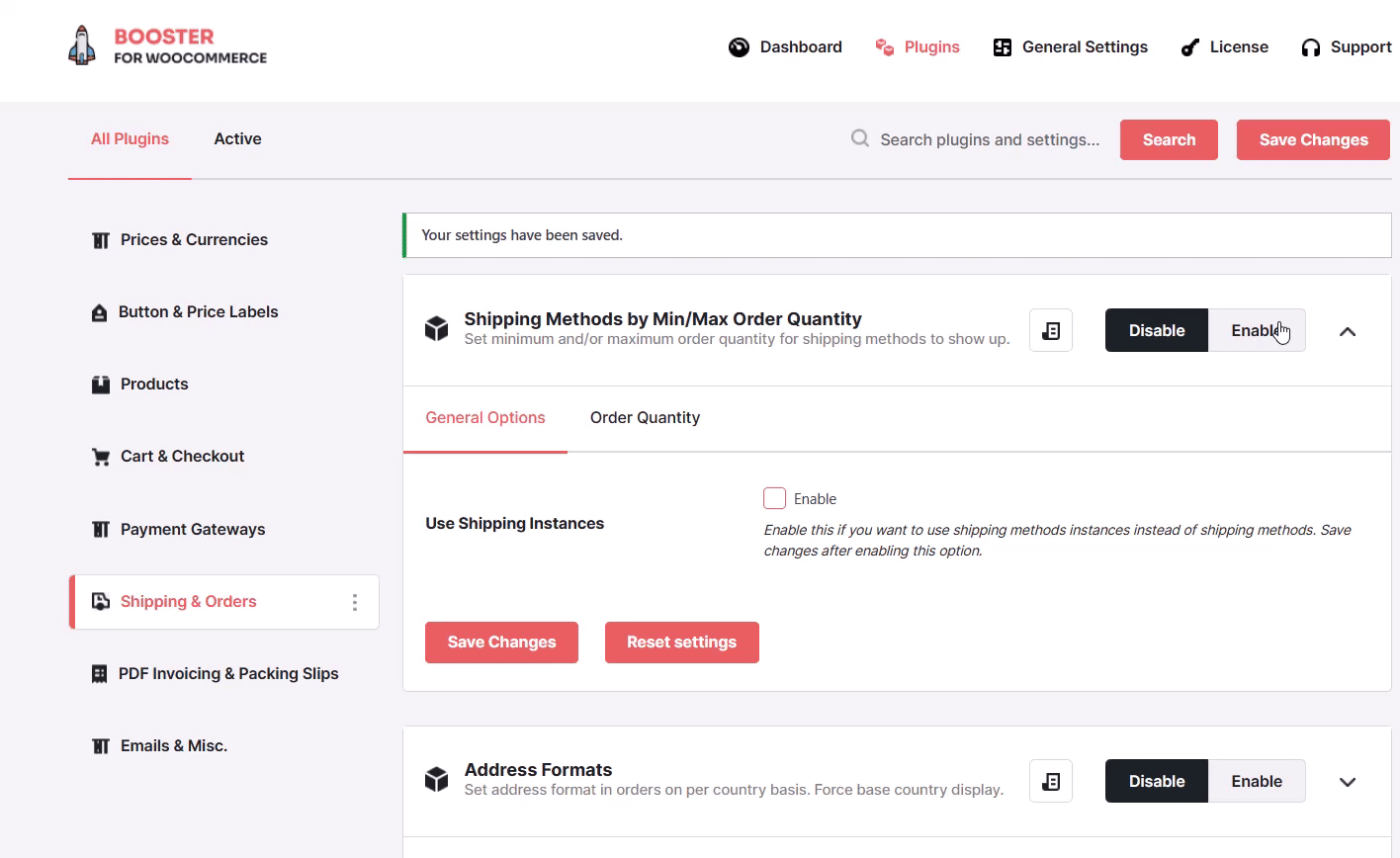Enable Shipping Methods by Min/Max Order Quantity

(x=1257, y=331)
